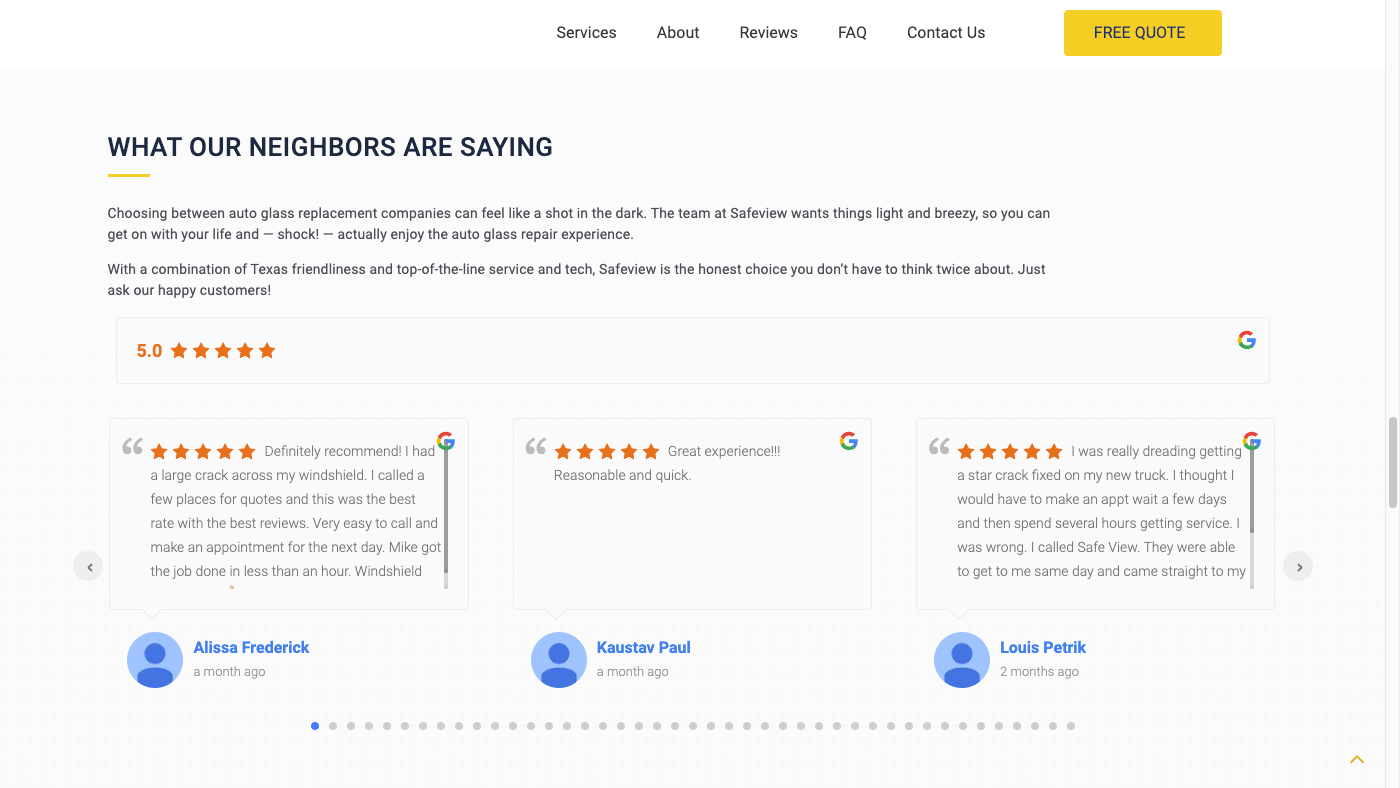Click Google icon on Louis Petrik's review
This screenshot has width=1400, height=788.
click(1251, 441)
